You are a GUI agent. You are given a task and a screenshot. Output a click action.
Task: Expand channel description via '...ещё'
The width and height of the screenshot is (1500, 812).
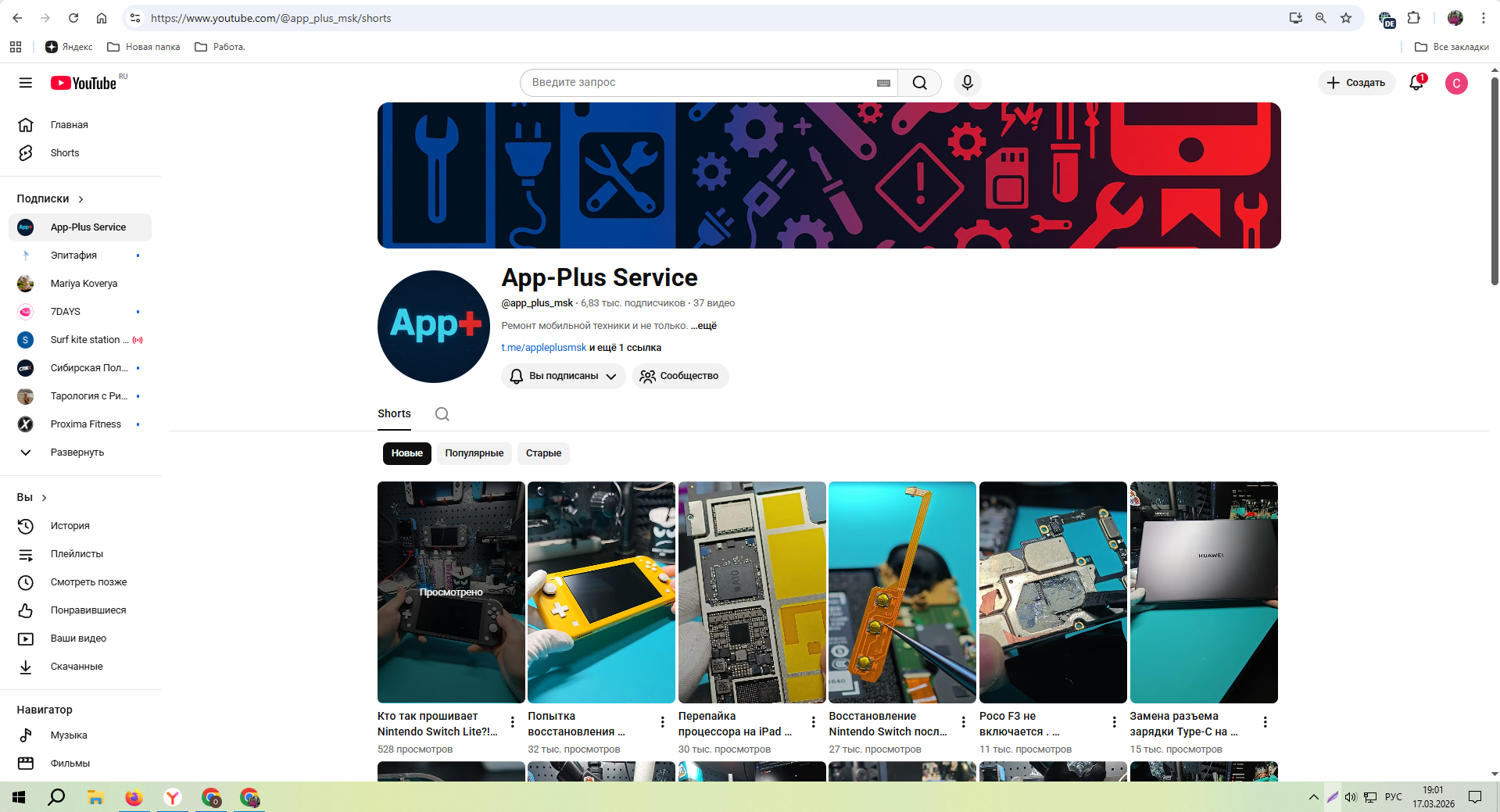coord(703,326)
